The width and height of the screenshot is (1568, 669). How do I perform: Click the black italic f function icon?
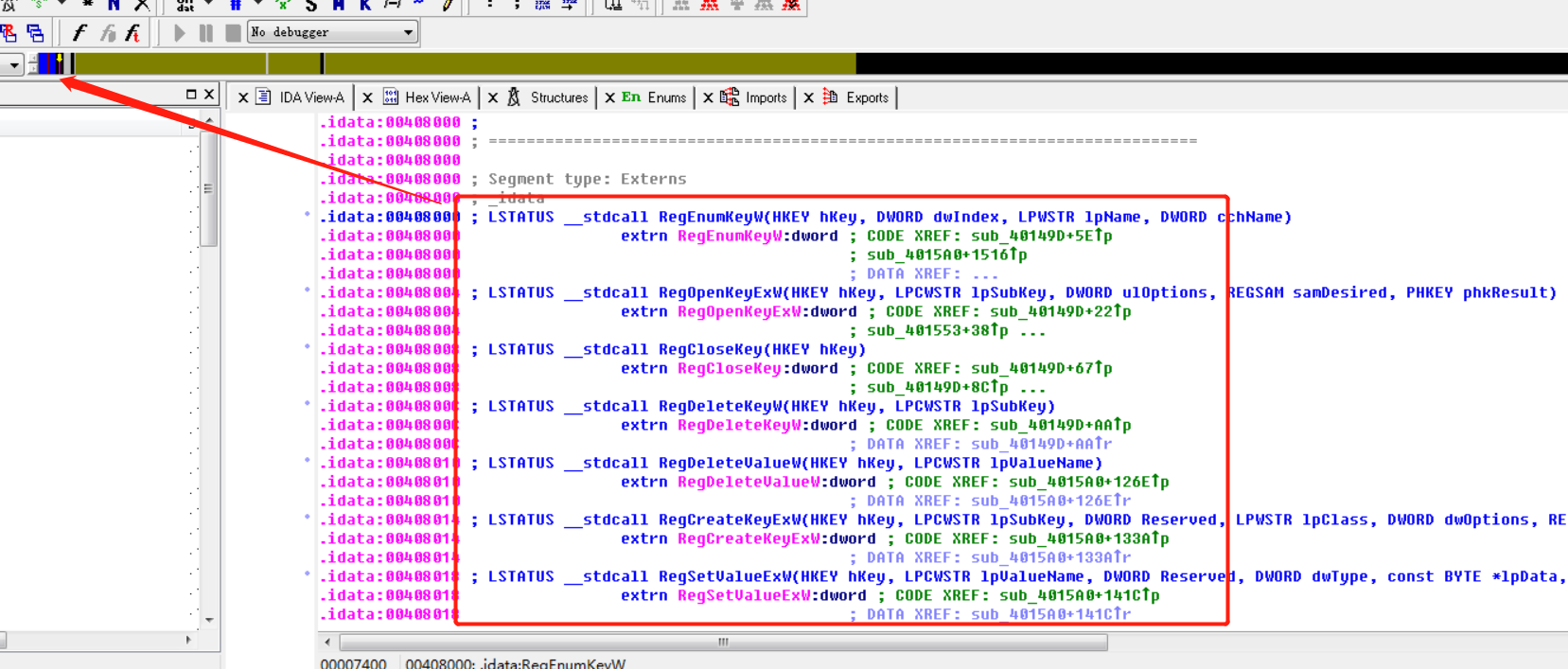[79, 33]
